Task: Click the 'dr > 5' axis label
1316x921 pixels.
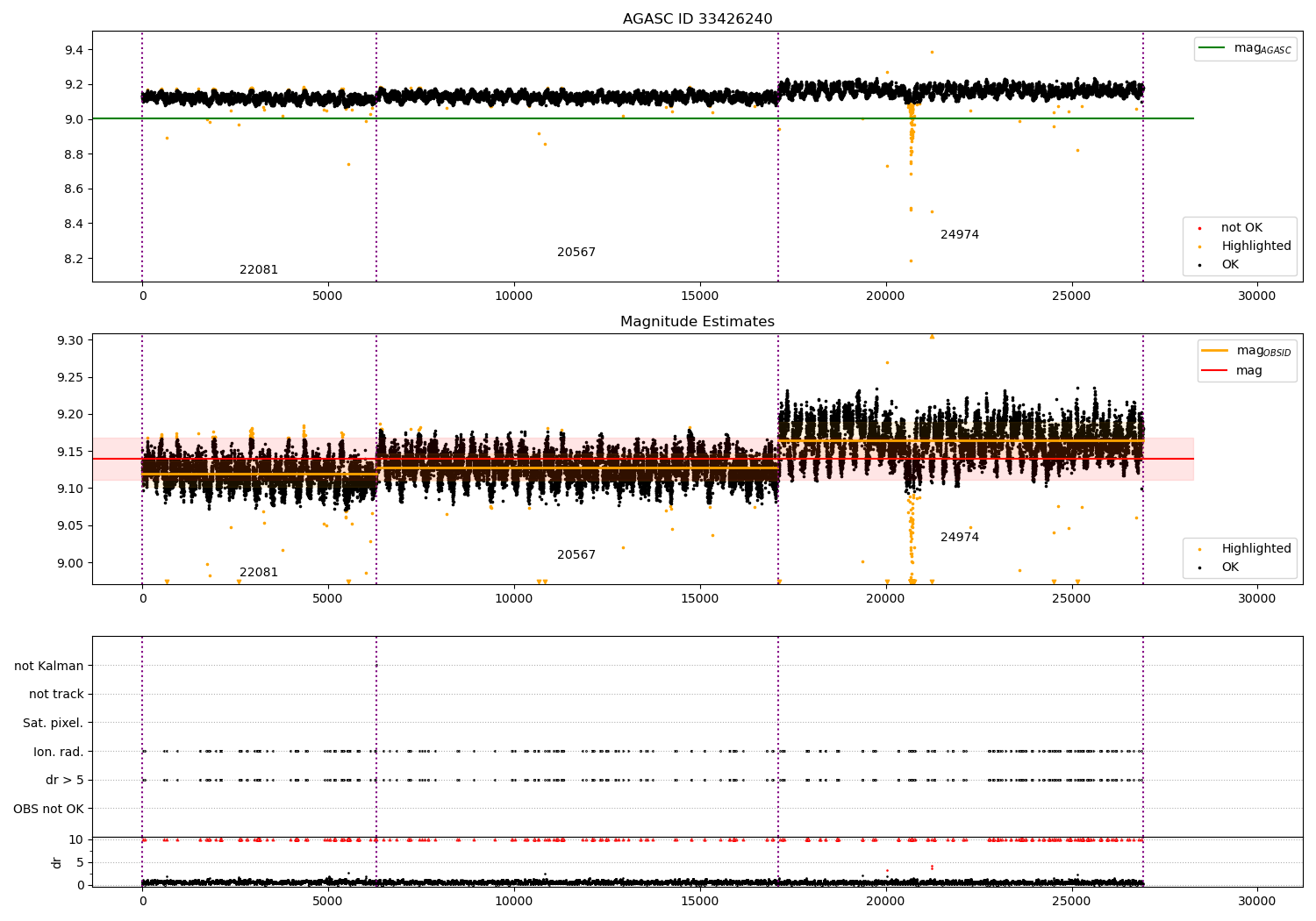Action: pos(65,781)
